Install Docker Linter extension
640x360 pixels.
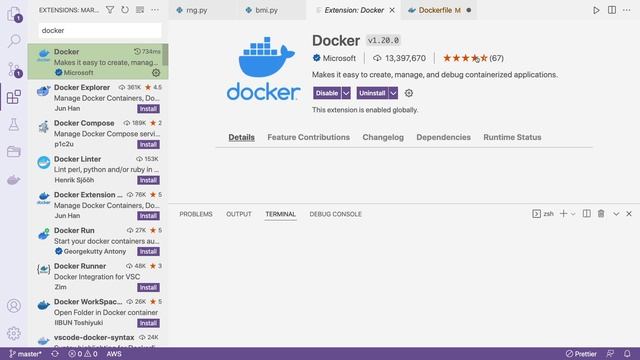click(148, 180)
